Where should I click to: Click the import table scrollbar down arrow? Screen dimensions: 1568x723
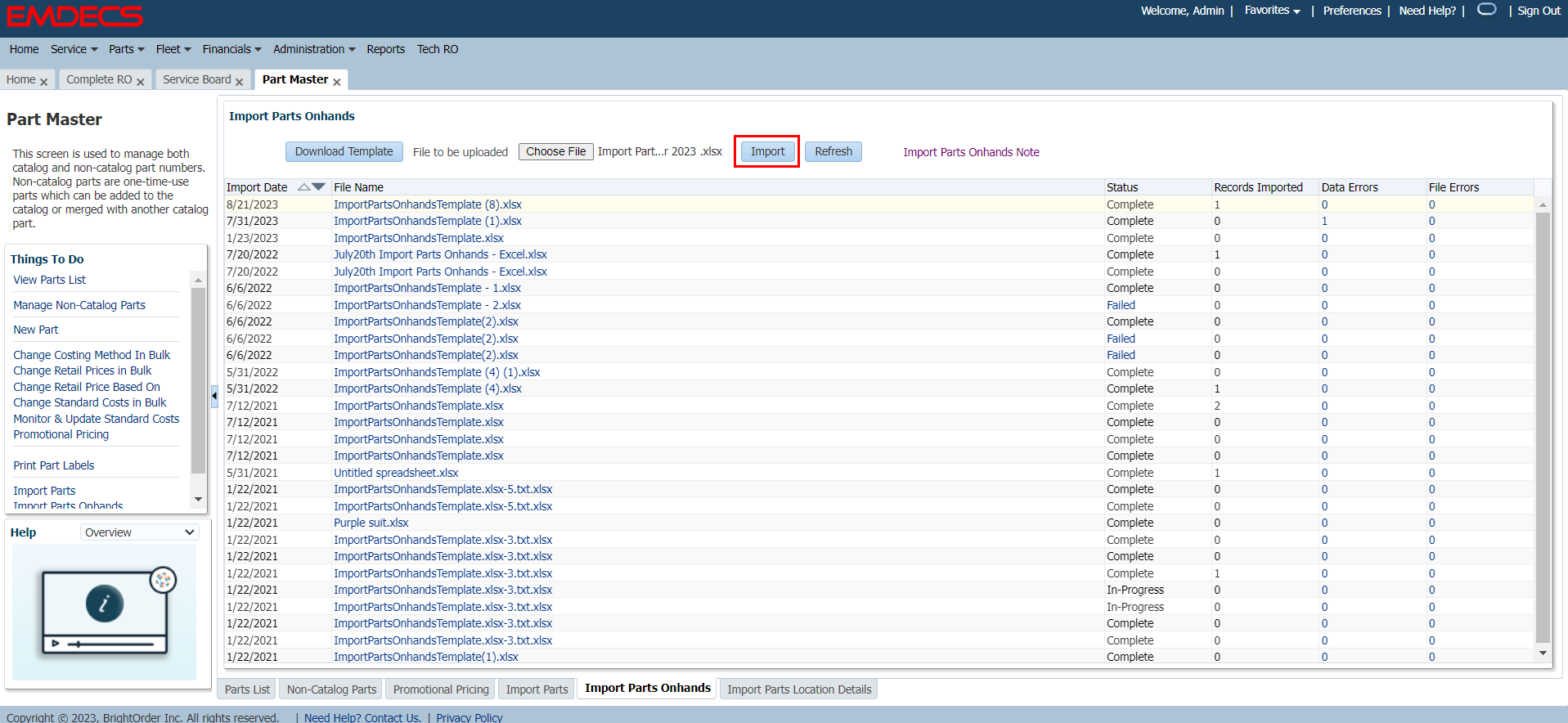[x=1543, y=653]
